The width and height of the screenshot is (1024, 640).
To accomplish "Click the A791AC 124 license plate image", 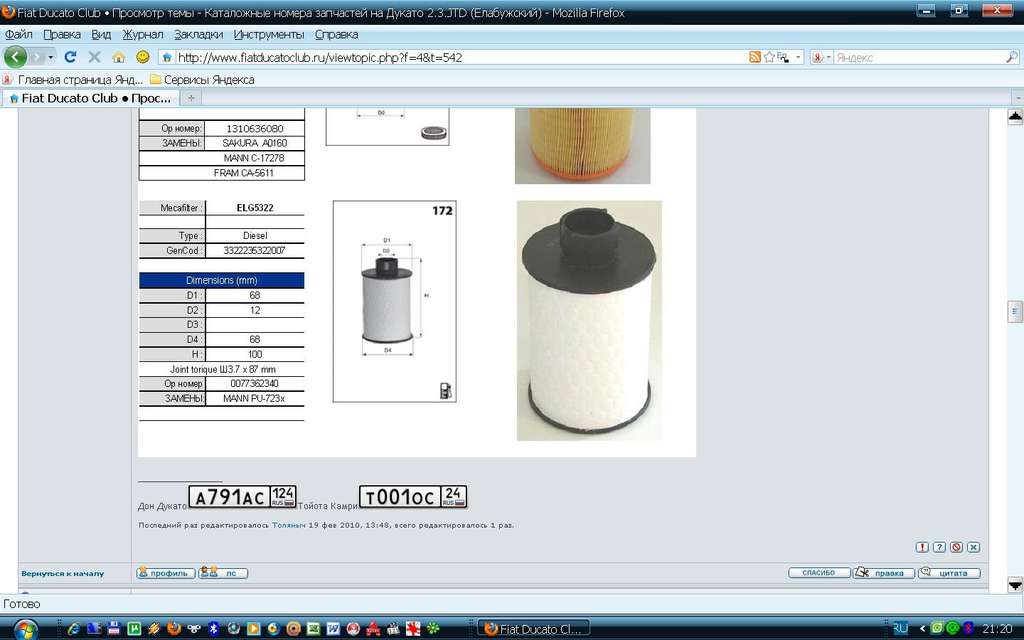I will [242, 497].
